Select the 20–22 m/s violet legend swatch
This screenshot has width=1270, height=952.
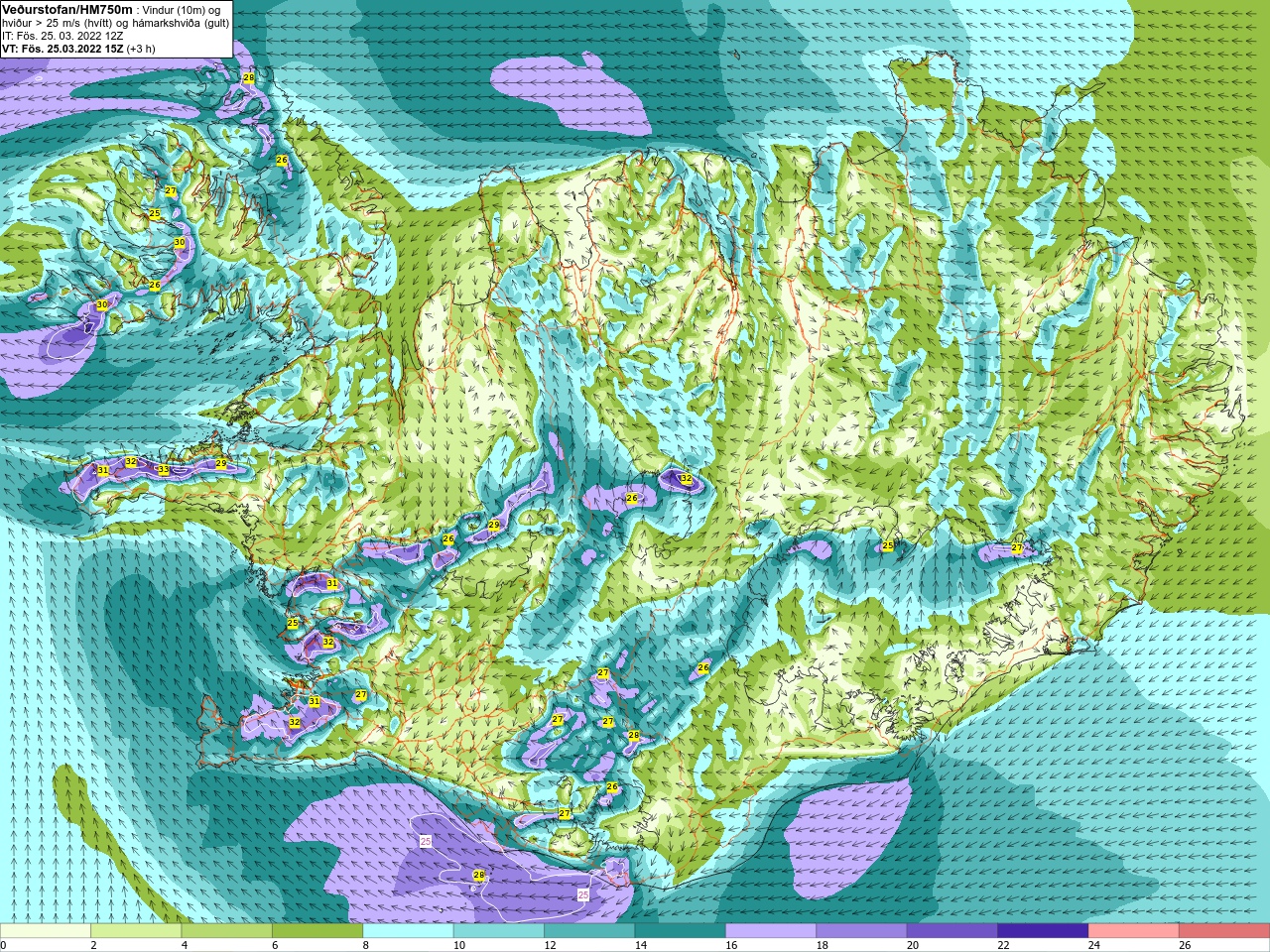(x=952, y=931)
